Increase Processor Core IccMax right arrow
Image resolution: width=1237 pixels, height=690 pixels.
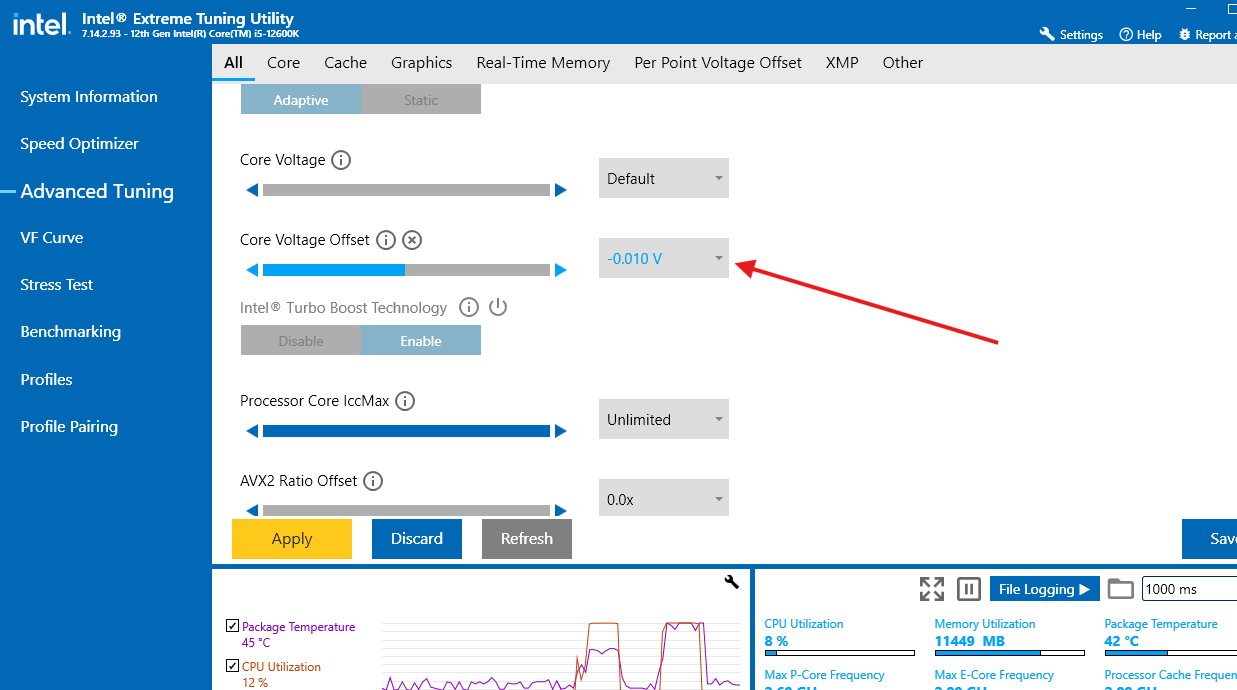561,431
